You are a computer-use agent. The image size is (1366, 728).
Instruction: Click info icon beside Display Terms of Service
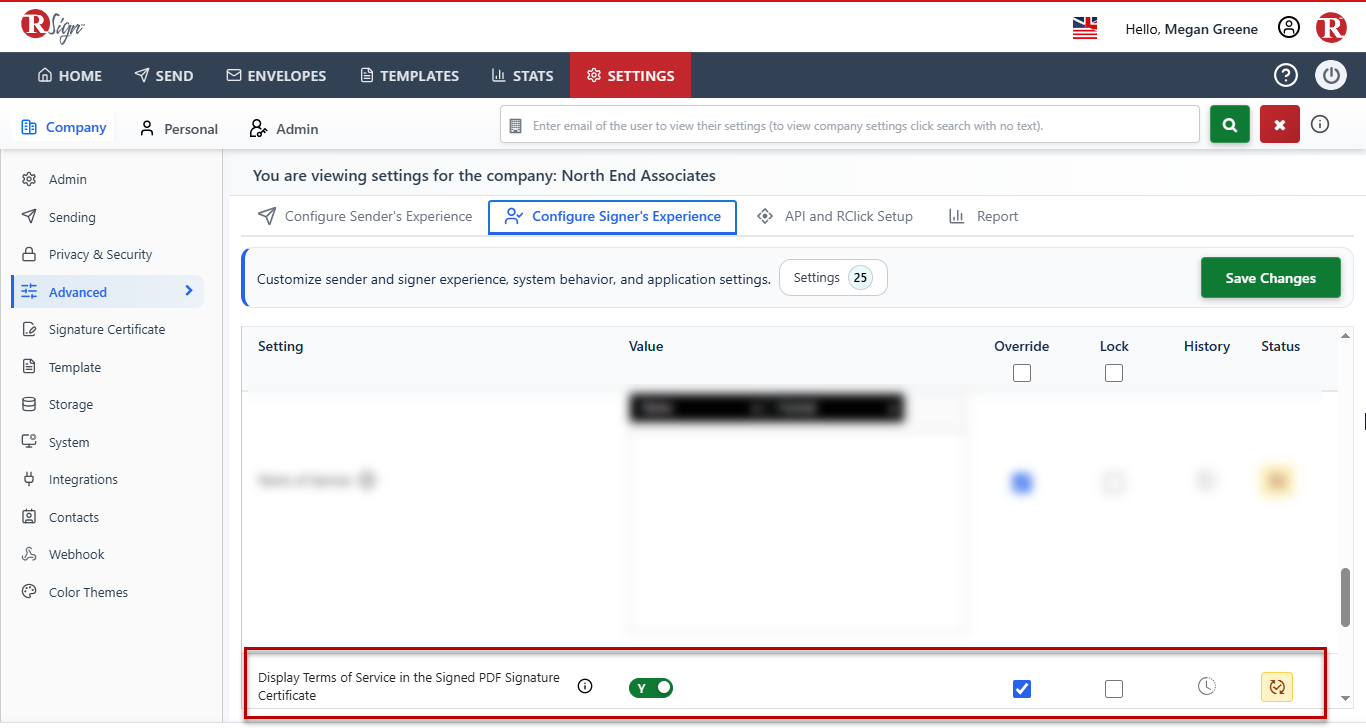(x=586, y=686)
